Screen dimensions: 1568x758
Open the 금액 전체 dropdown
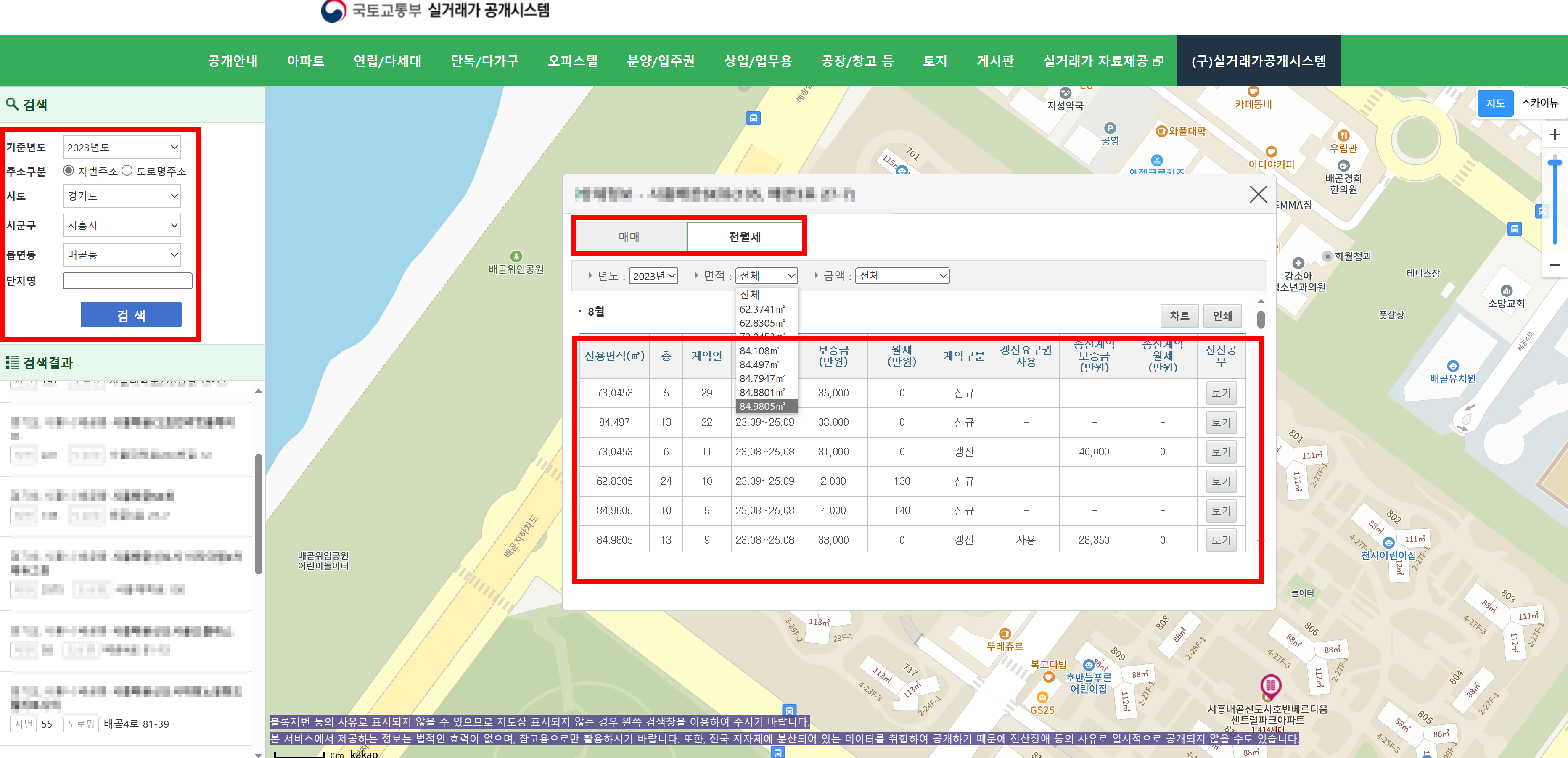click(x=902, y=276)
